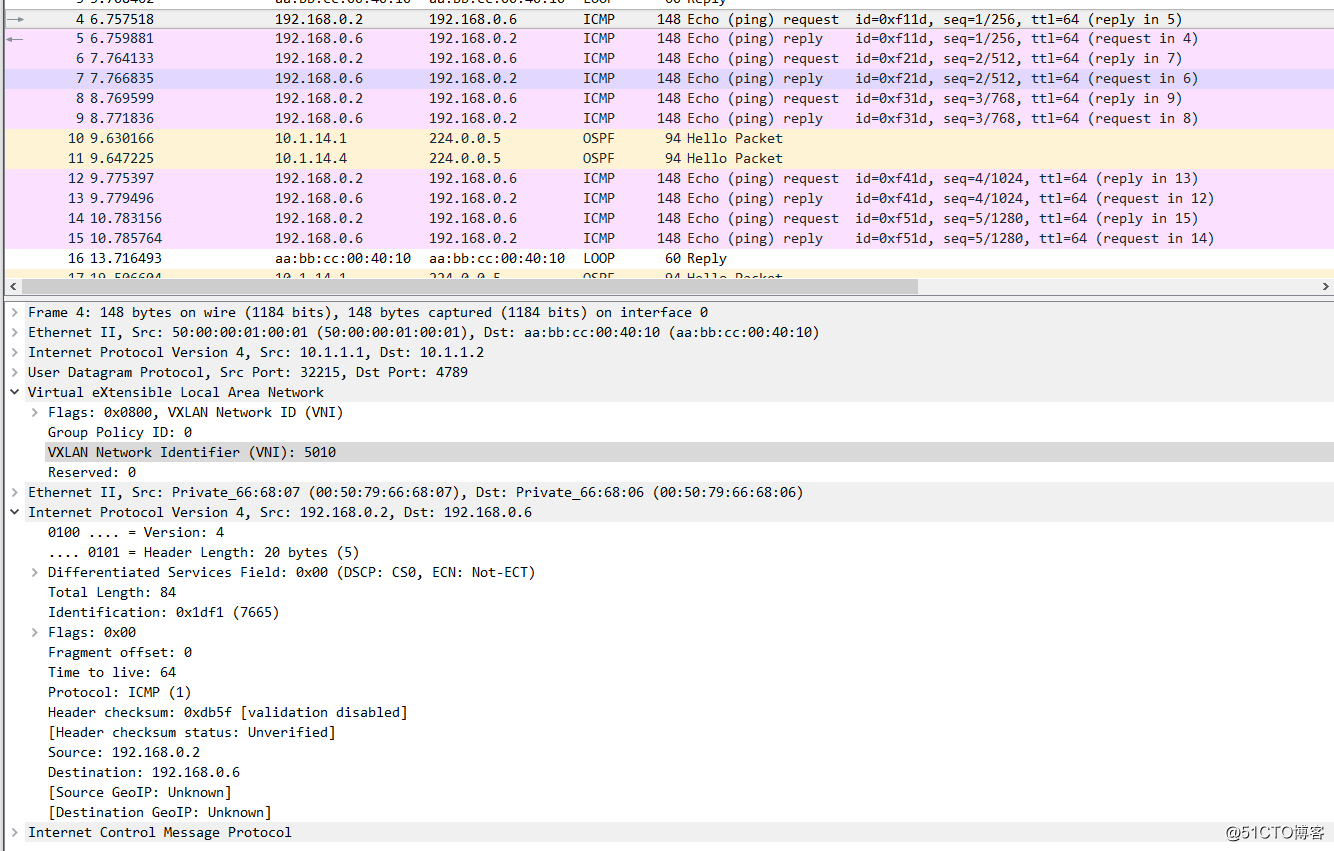Select Source: 192.168.0.2 field

click(124, 752)
